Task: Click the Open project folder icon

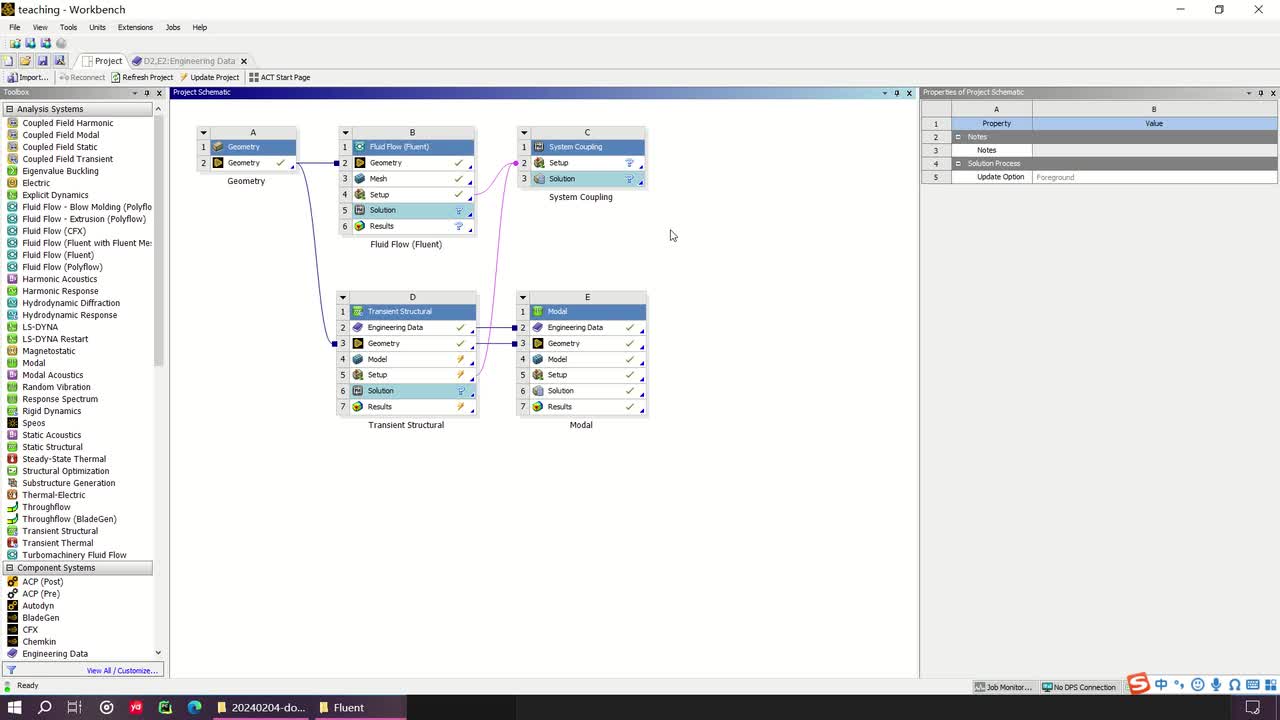Action: pos(25,61)
